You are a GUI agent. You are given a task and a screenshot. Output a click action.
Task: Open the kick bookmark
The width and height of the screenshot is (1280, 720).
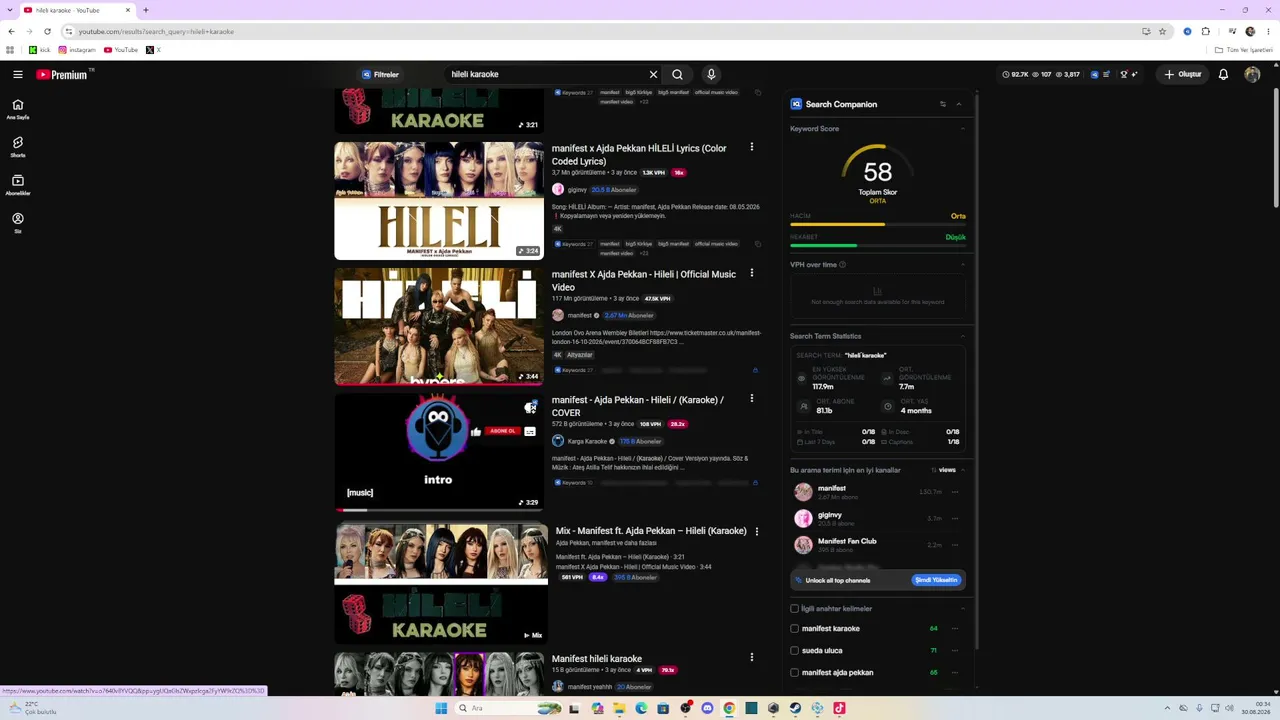[39, 50]
